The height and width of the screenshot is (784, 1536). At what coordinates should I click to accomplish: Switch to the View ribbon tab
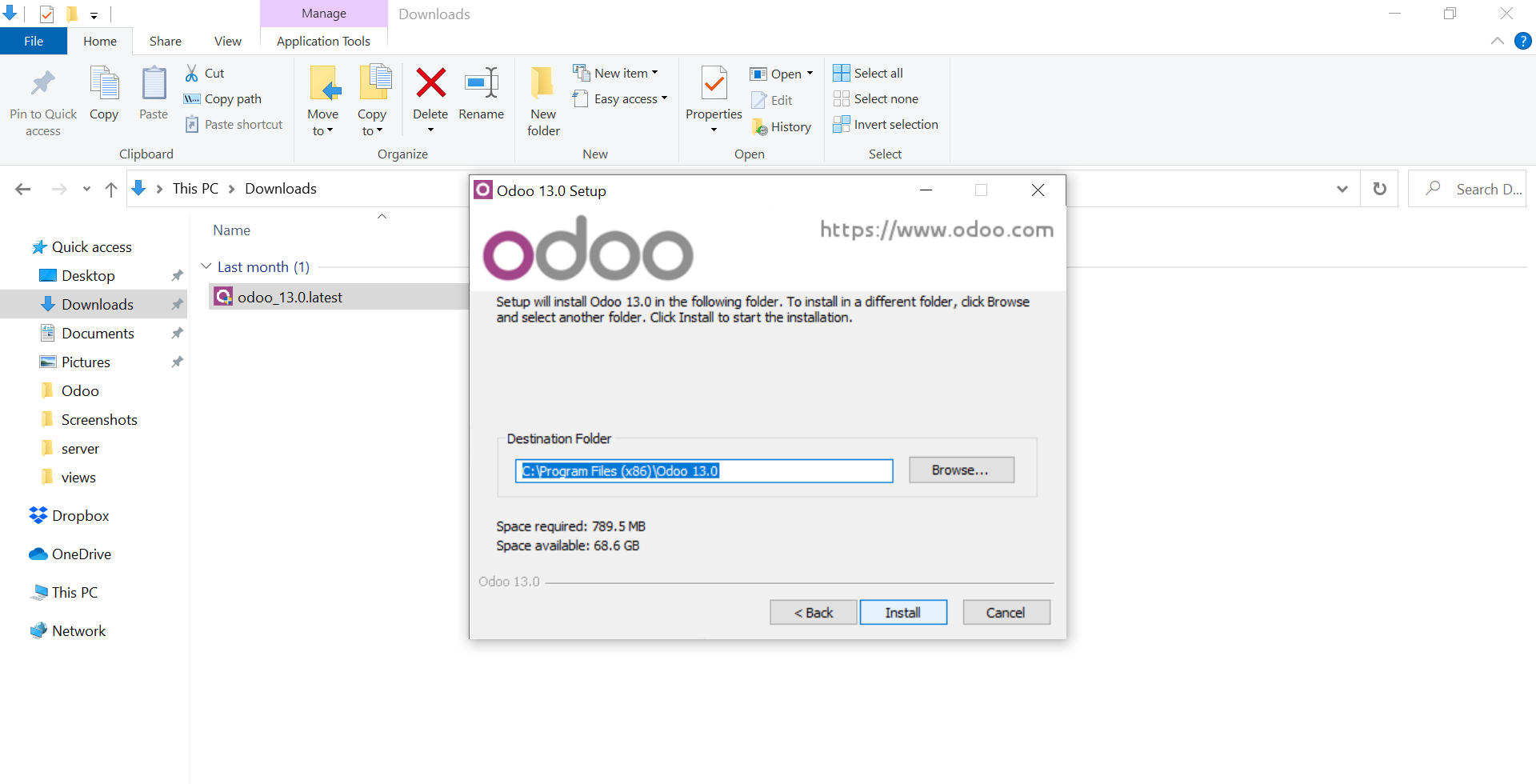pos(227,41)
